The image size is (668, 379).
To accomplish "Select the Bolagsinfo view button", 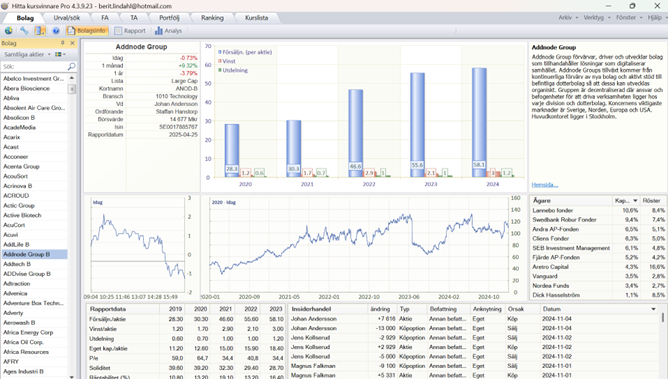I will (x=87, y=31).
